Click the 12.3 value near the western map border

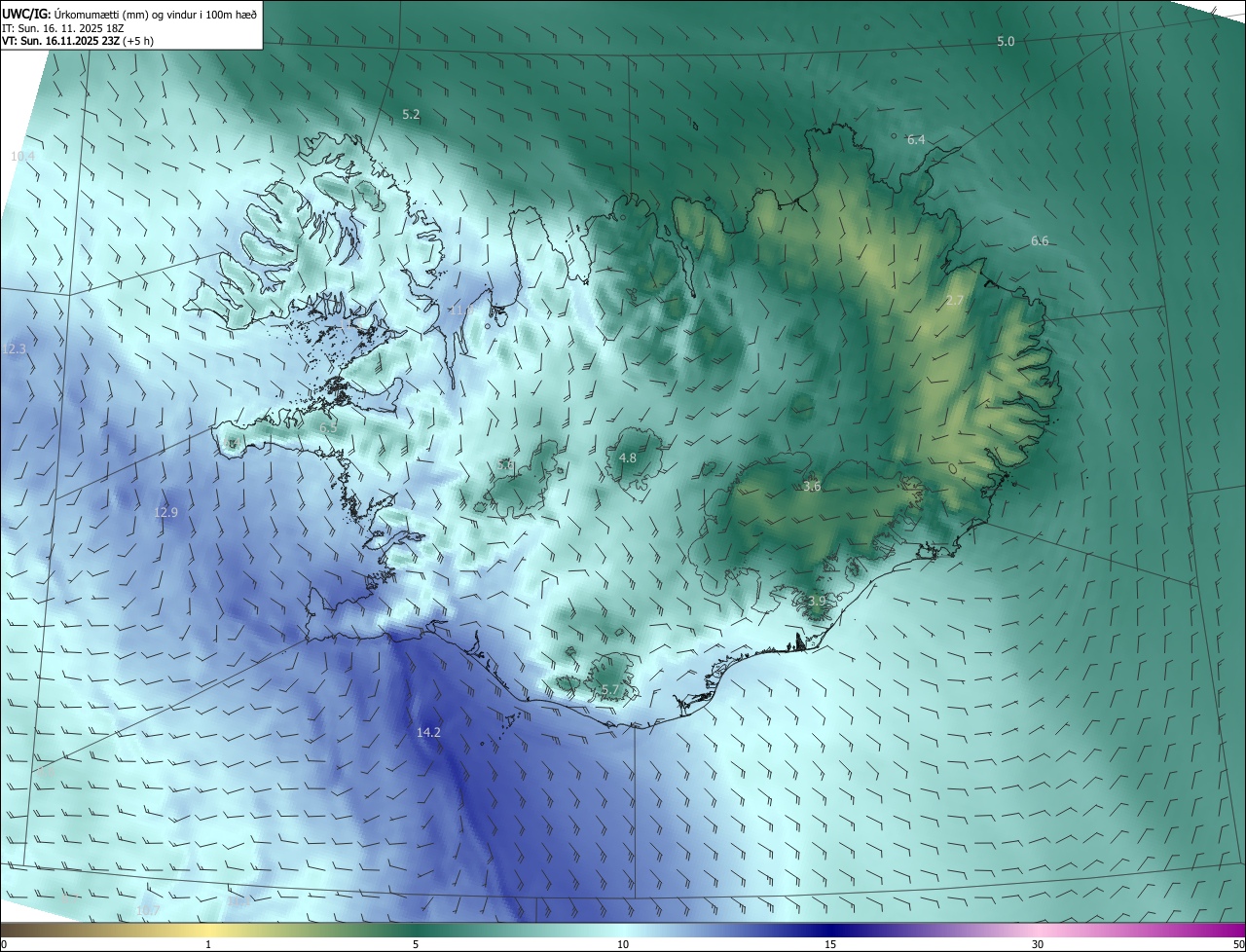pyautogui.click(x=15, y=348)
